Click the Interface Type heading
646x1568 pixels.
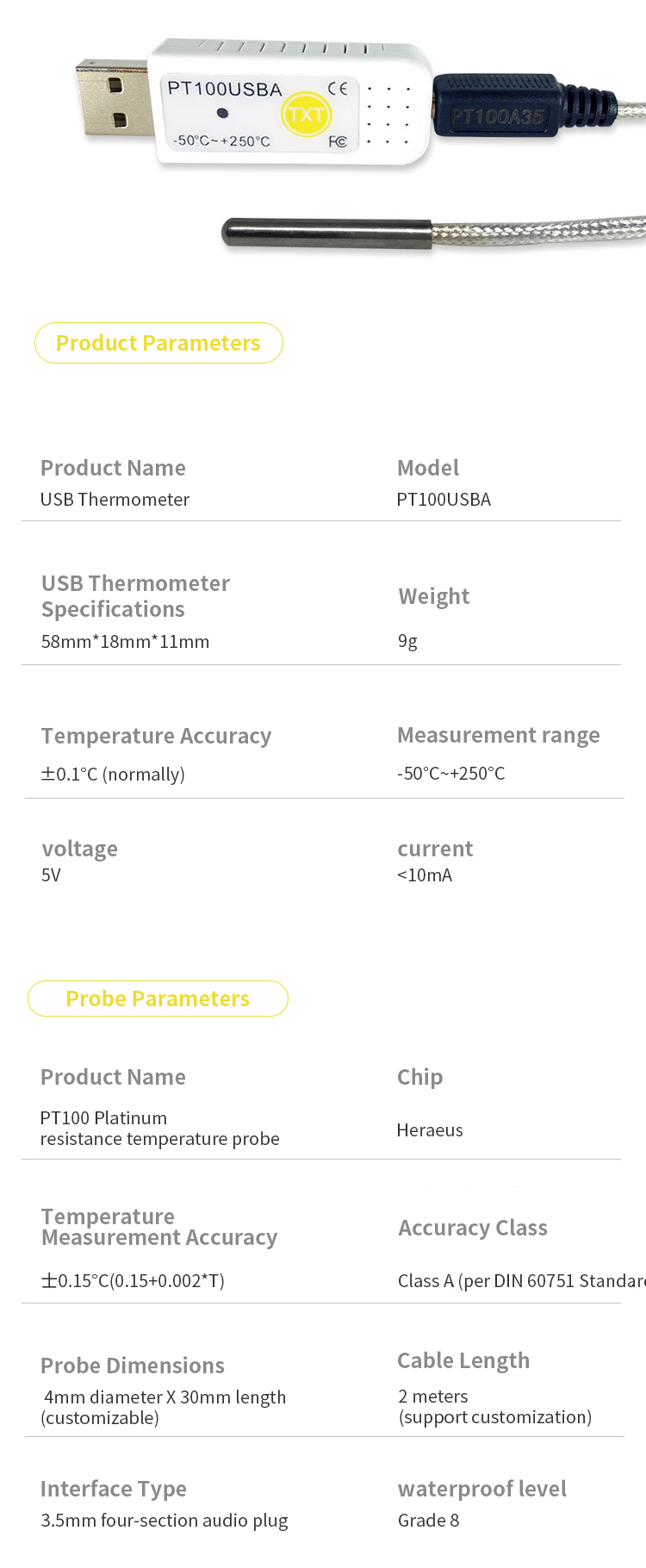pyautogui.click(x=114, y=1489)
